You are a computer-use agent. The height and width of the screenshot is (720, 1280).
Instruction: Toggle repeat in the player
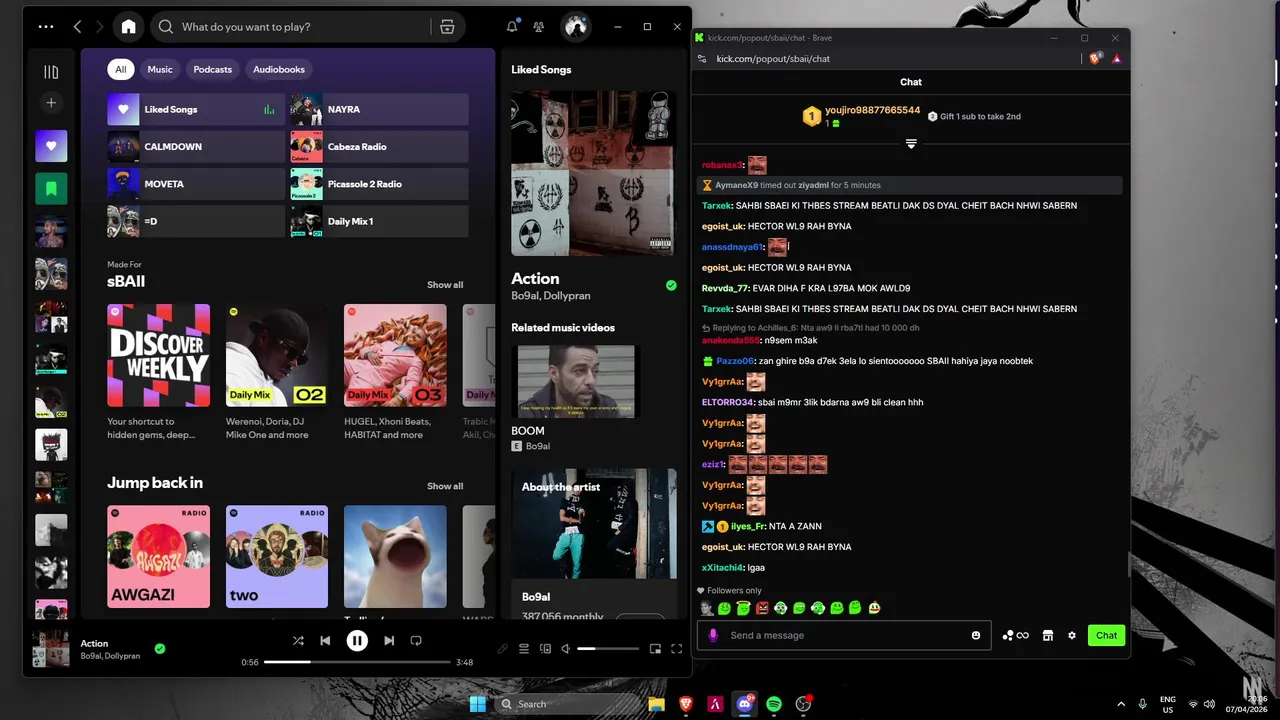point(416,640)
